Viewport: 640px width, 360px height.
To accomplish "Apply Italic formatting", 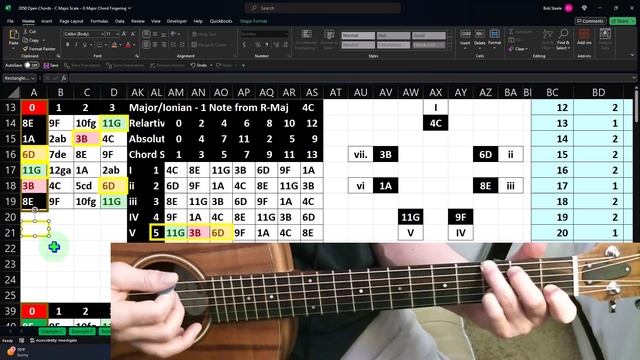I will coord(76,44).
